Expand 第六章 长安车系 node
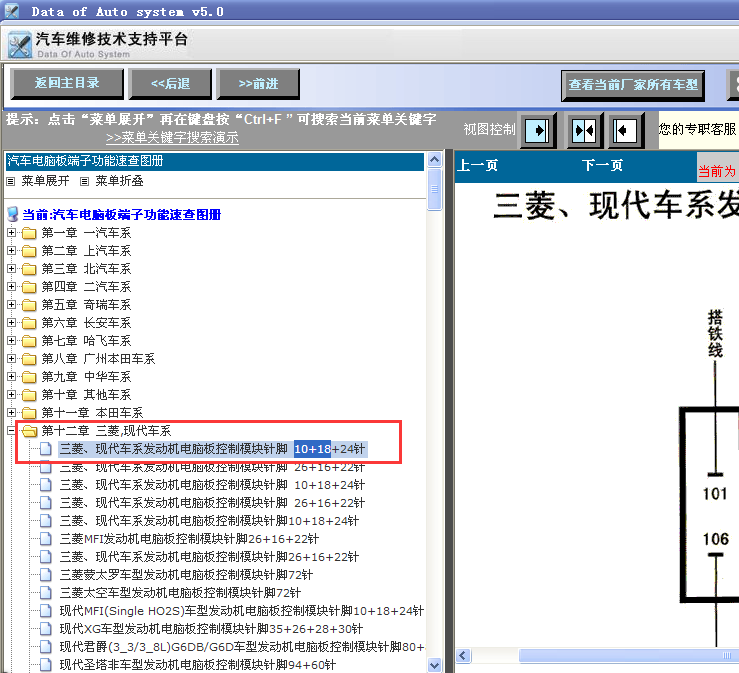739x673 pixels. coord(12,323)
